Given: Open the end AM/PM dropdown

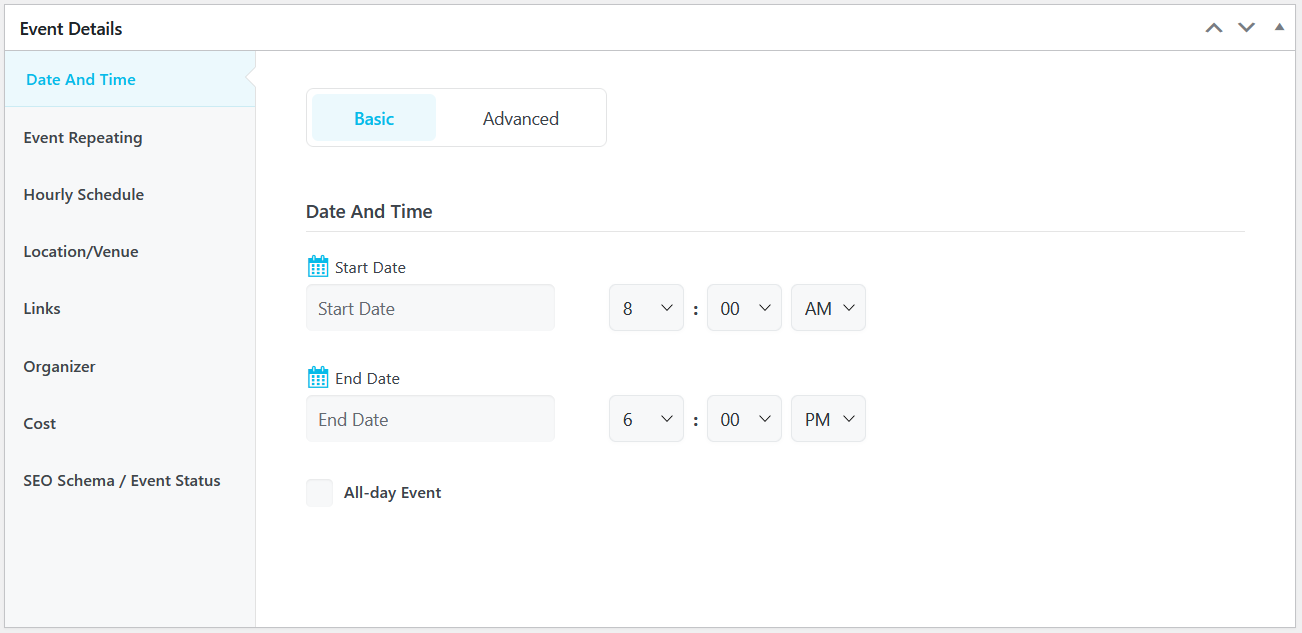Looking at the screenshot, I should click(828, 419).
